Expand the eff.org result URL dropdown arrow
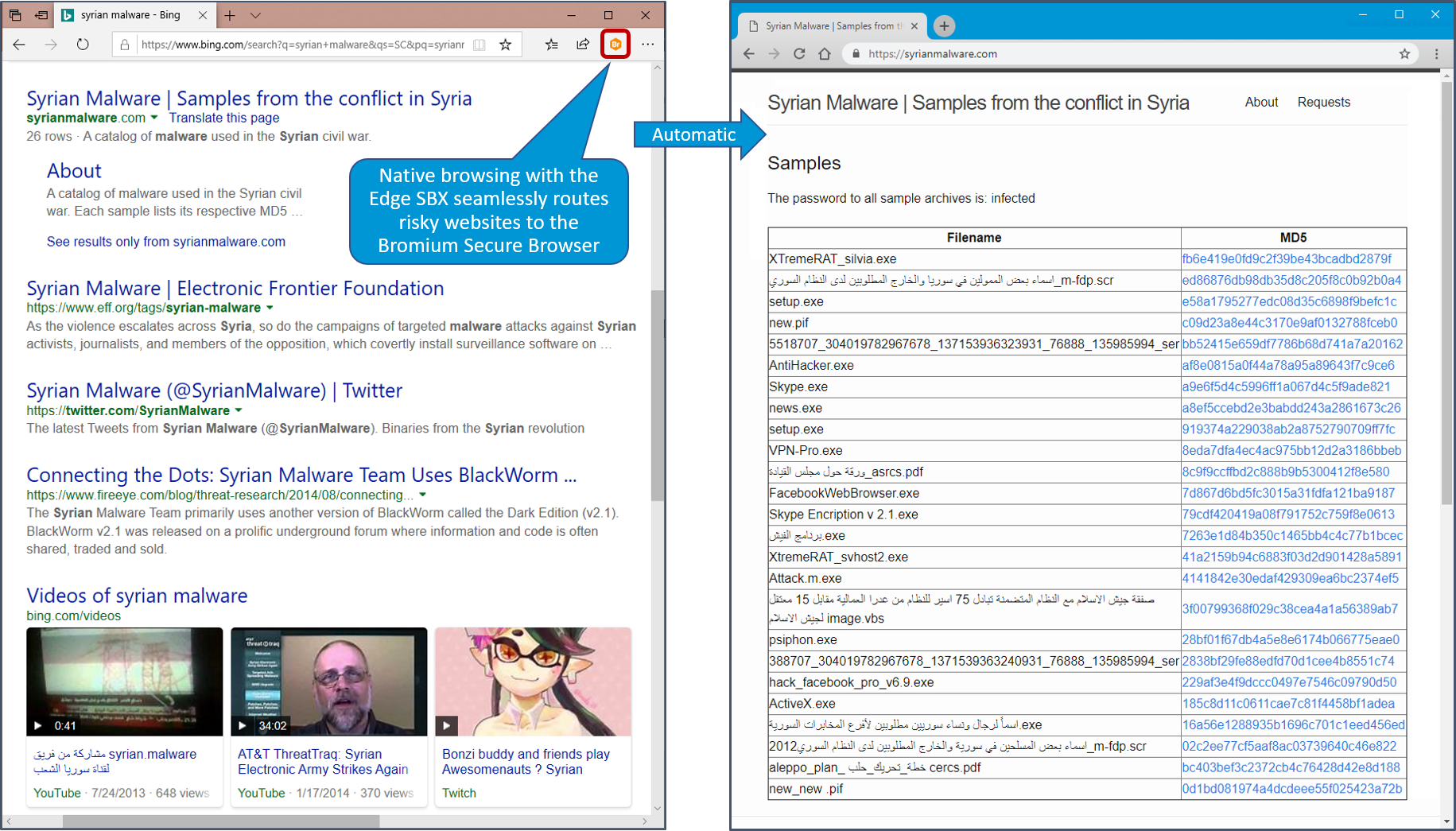 [270, 308]
